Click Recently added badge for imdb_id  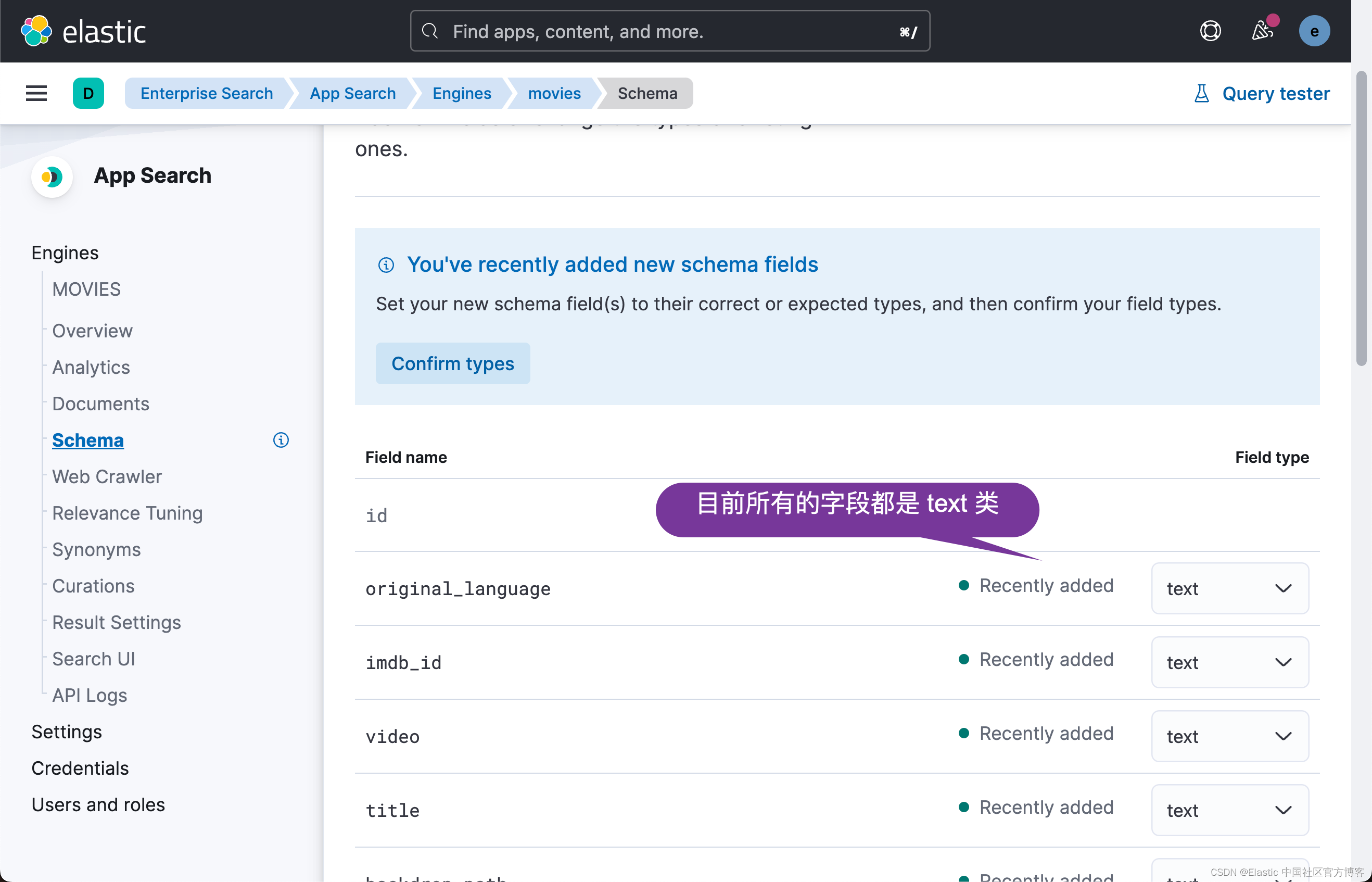[1036, 659]
